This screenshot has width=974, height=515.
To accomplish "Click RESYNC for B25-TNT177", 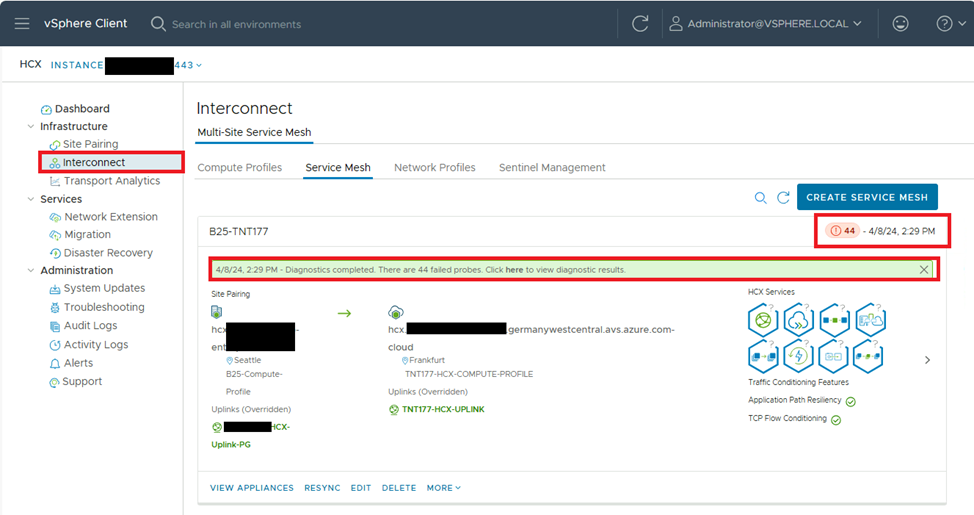I will tap(322, 488).
